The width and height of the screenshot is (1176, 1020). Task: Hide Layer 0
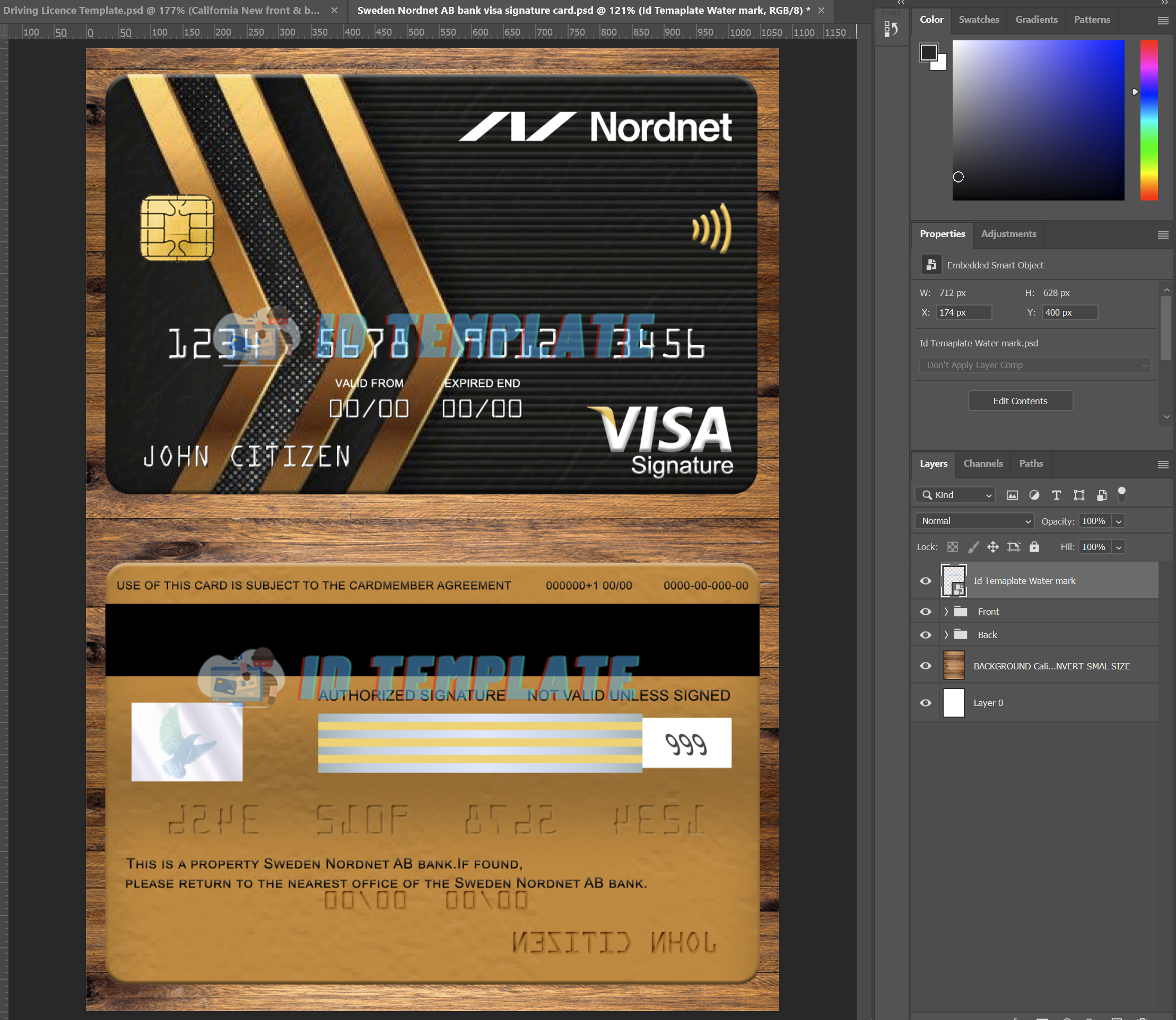926,702
